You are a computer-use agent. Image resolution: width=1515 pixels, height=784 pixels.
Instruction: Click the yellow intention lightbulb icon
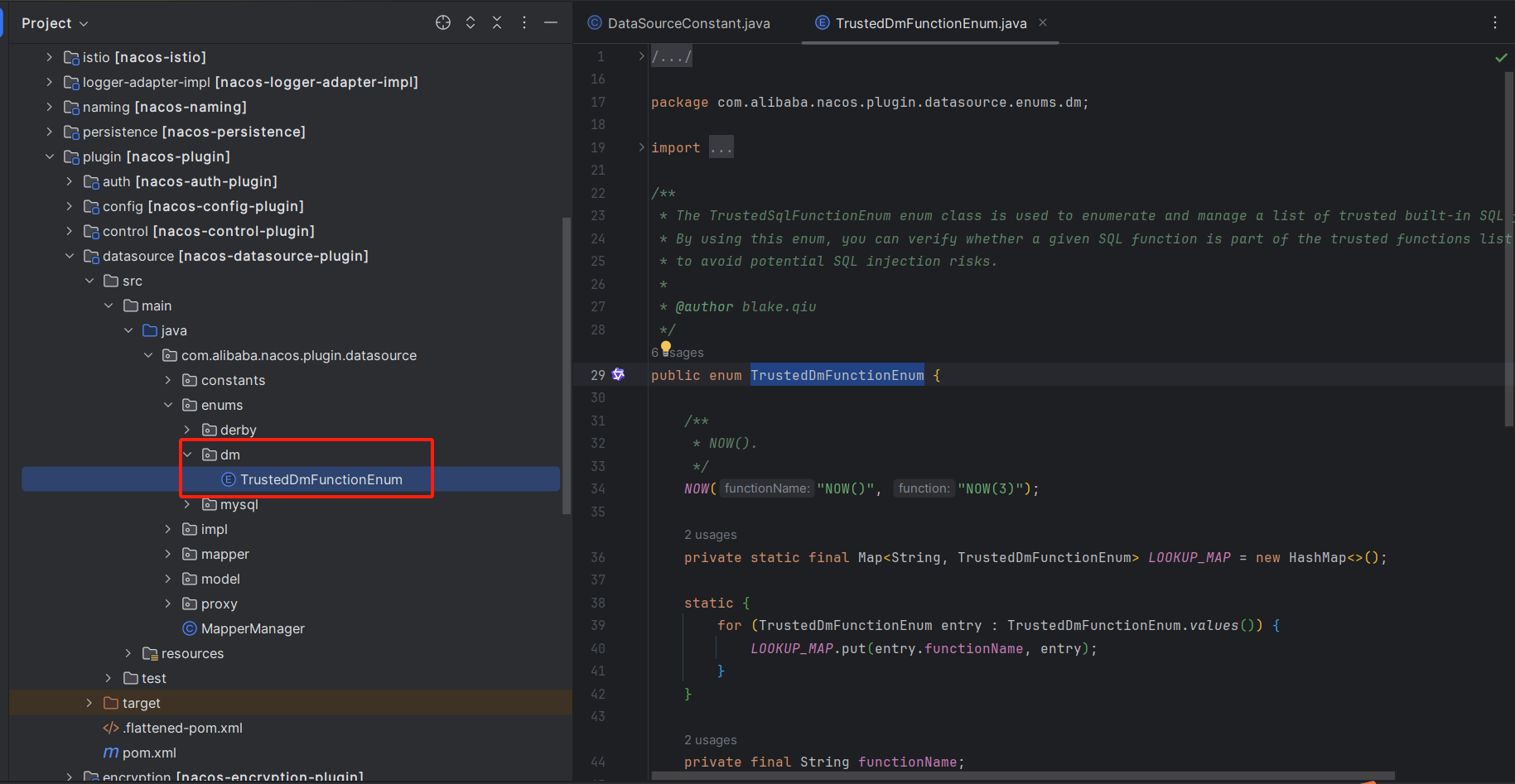click(x=666, y=348)
